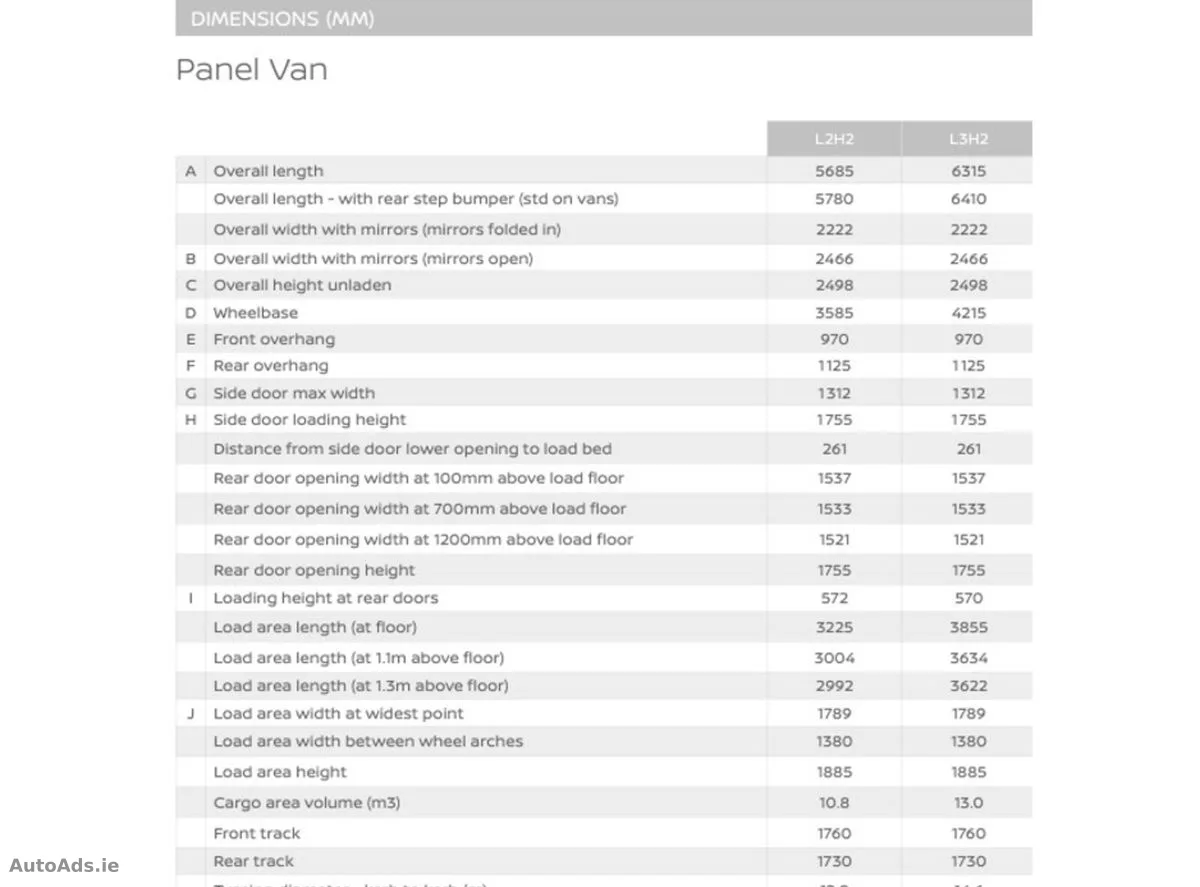Select Load area length at floor 3855
Image resolution: width=1200 pixels, height=887 pixels.
(x=968, y=627)
